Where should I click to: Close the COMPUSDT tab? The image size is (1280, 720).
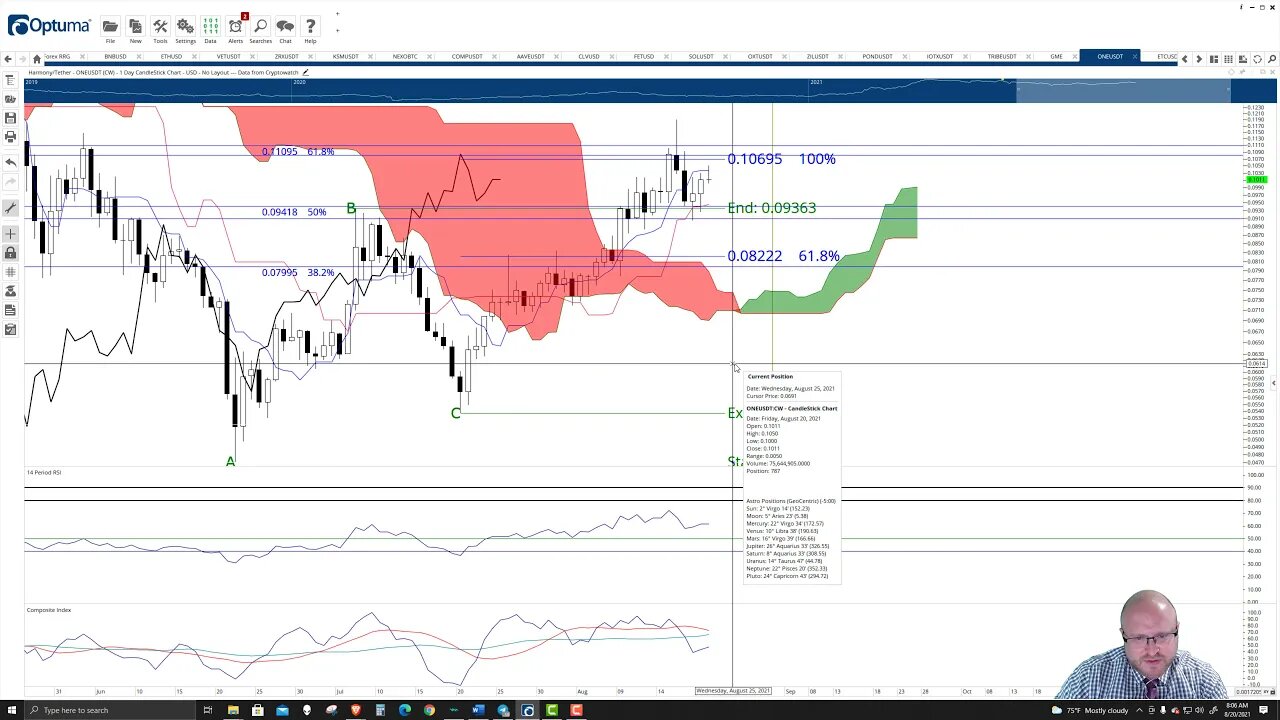pos(492,57)
